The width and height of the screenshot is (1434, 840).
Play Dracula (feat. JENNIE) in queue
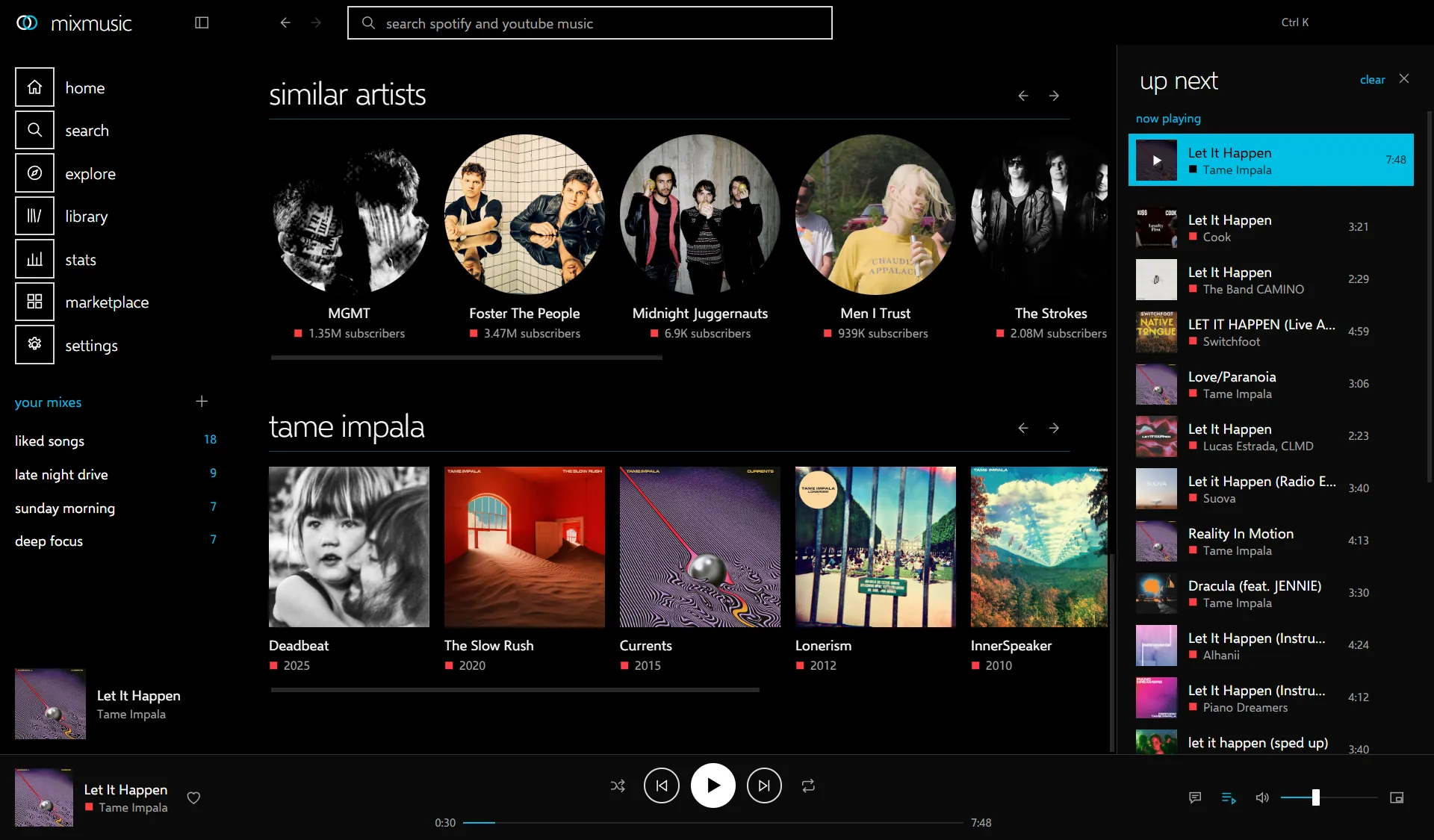pyautogui.click(x=1270, y=593)
